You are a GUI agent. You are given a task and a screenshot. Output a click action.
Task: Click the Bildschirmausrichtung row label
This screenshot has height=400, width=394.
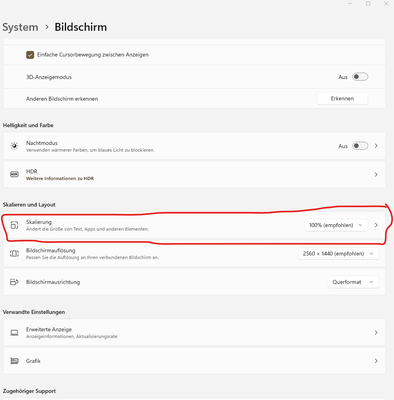tap(53, 282)
